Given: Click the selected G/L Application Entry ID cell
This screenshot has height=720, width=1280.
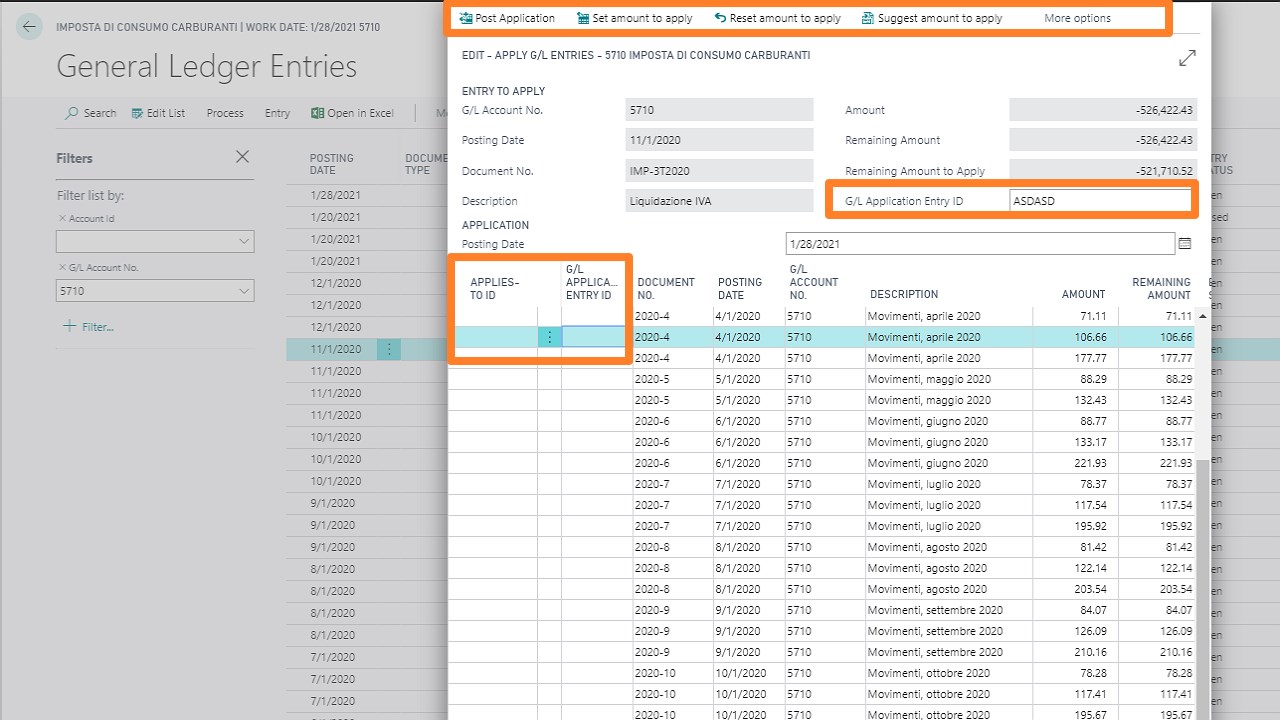Looking at the screenshot, I should [593, 337].
